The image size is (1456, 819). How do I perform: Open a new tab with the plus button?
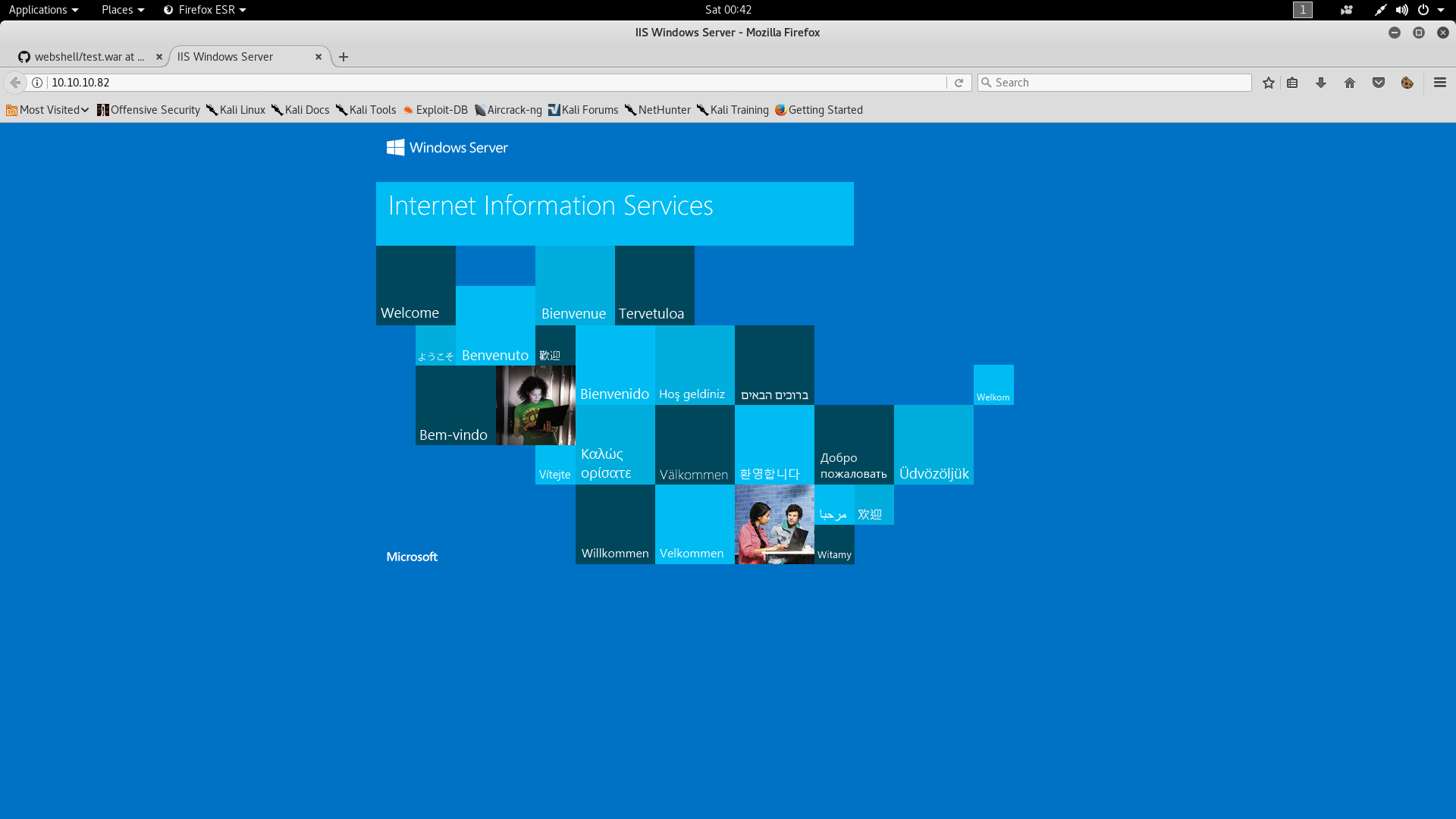[344, 56]
